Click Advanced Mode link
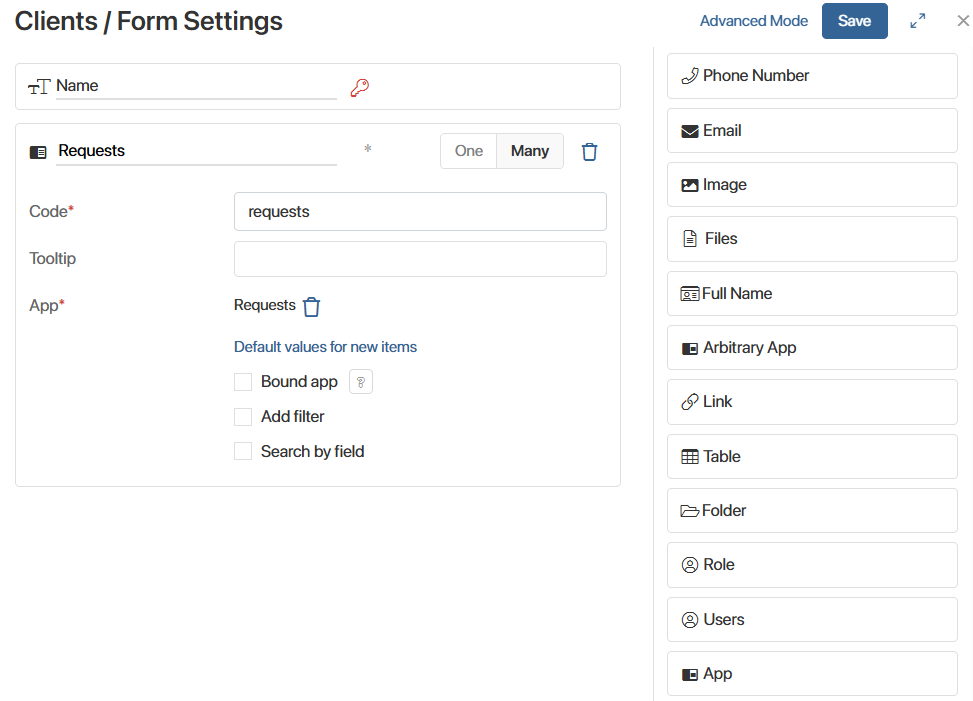Viewport: 973px width, 701px height. (x=753, y=21)
